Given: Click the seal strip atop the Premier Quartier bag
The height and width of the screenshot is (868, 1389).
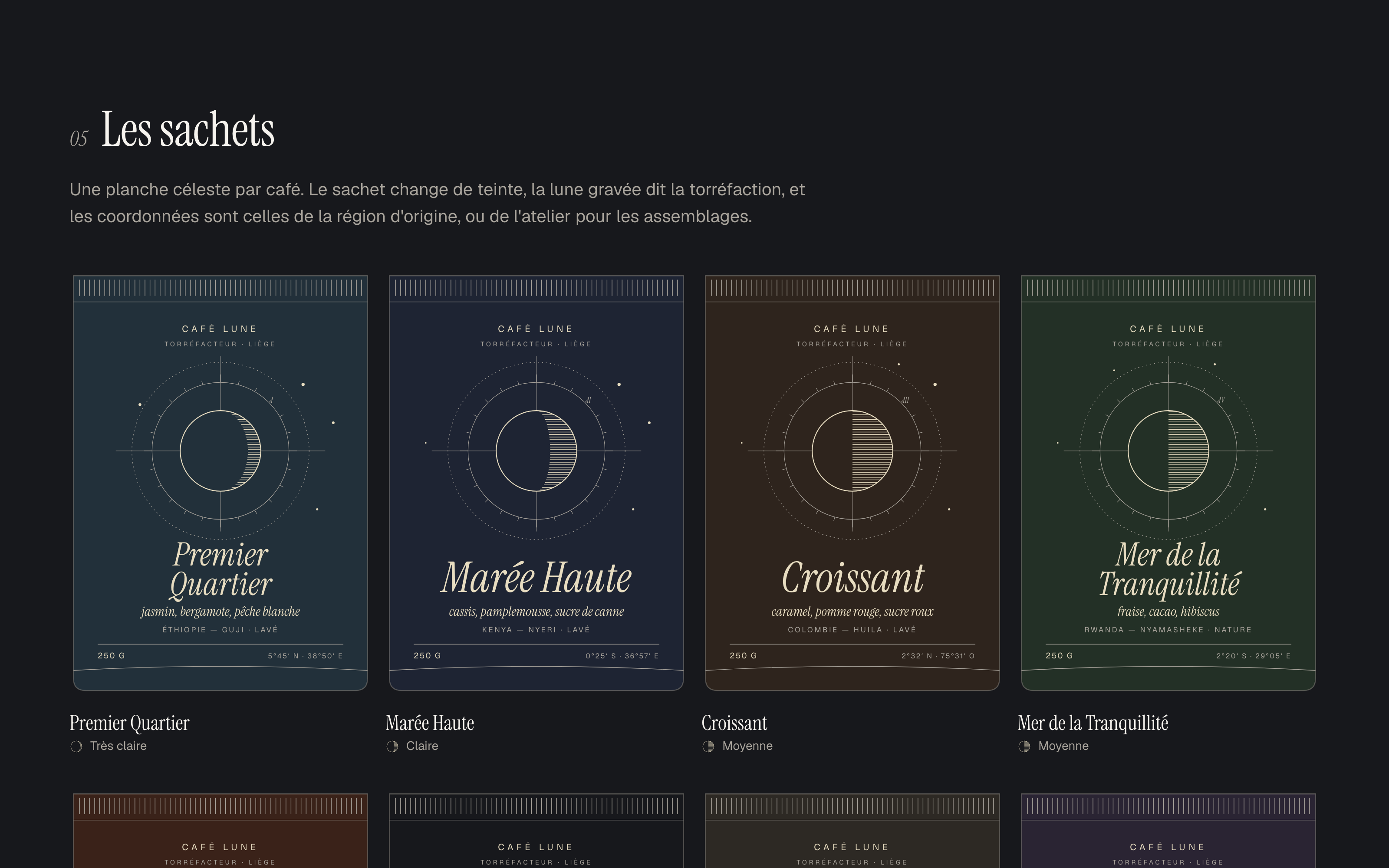Looking at the screenshot, I should coord(221,288).
